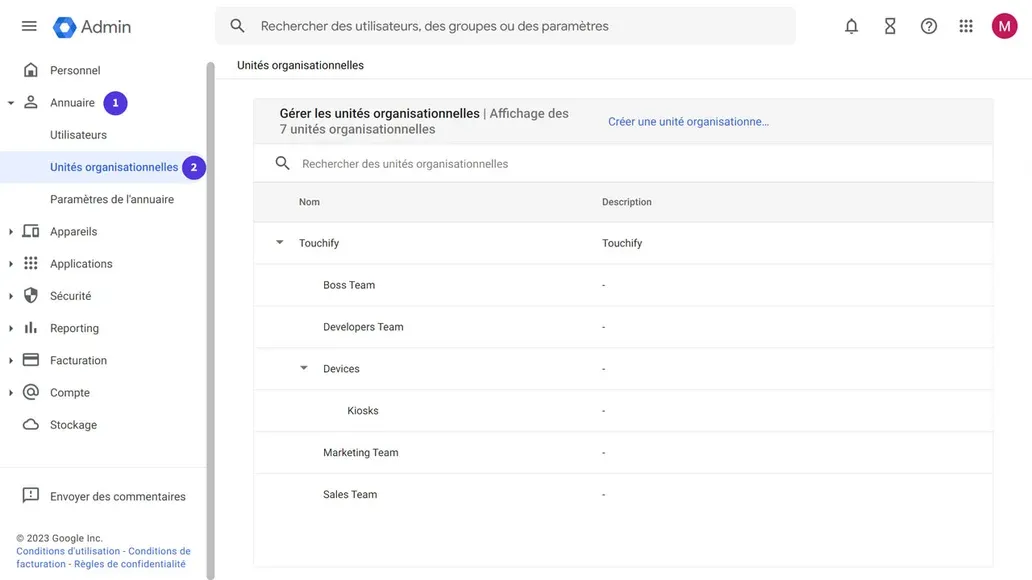The image size is (1032, 580).
Task: Click the notifications bell icon
Action: click(851, 25)
